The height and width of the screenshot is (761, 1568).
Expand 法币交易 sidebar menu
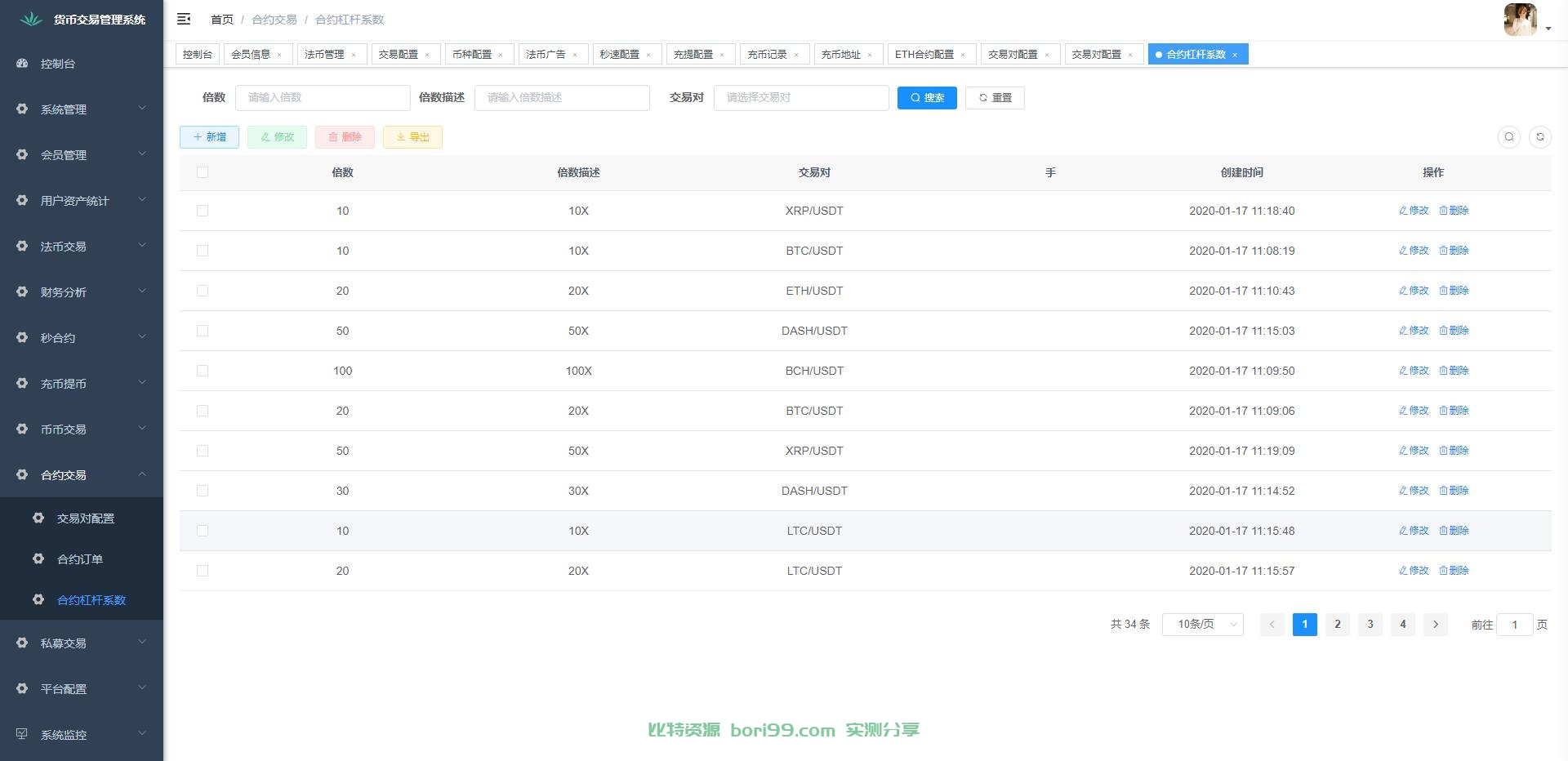(82, 246)
